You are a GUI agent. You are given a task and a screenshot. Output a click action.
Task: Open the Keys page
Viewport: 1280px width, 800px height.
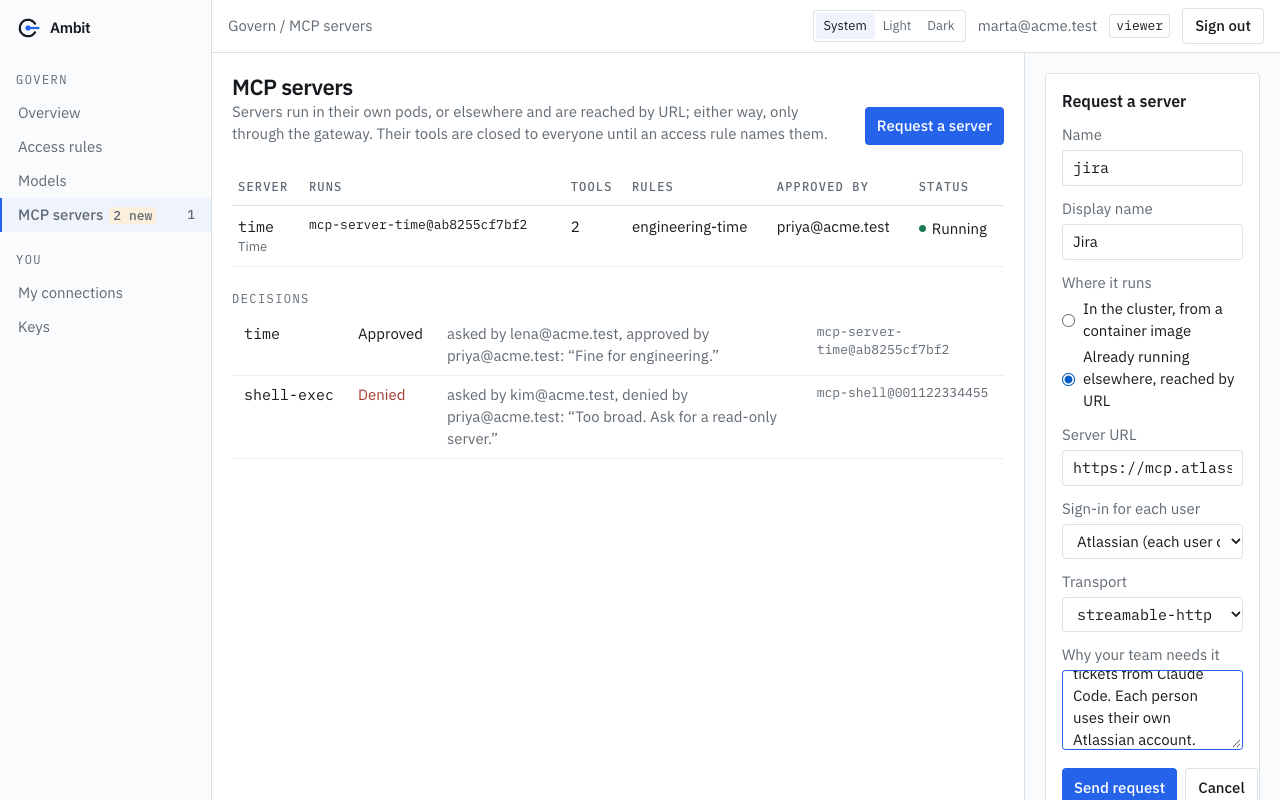click(106, 327)
